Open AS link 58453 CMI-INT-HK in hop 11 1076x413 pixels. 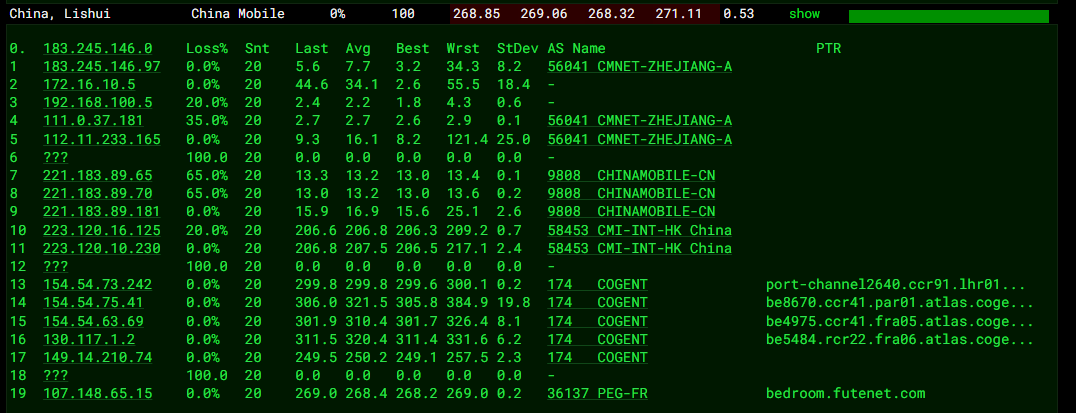(640, 248)
